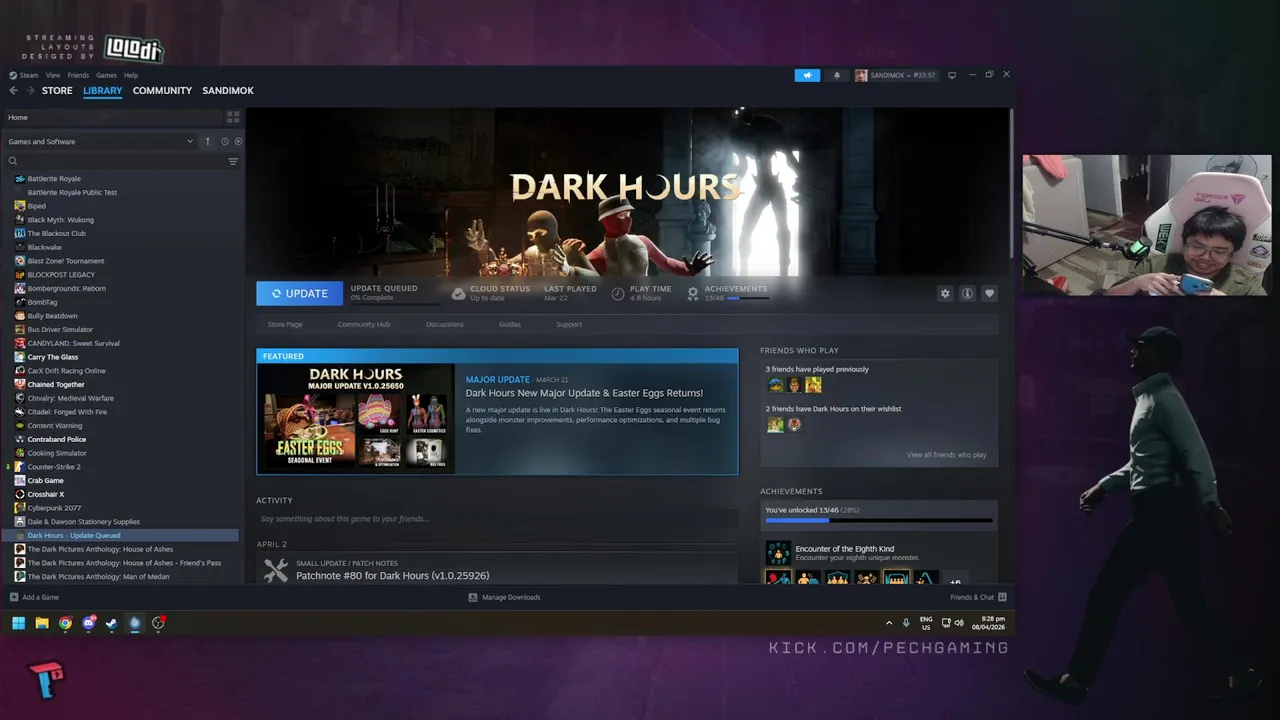The image size is (1280, 720).
Task: Select Content Warning in library
Action: [55, 426]
